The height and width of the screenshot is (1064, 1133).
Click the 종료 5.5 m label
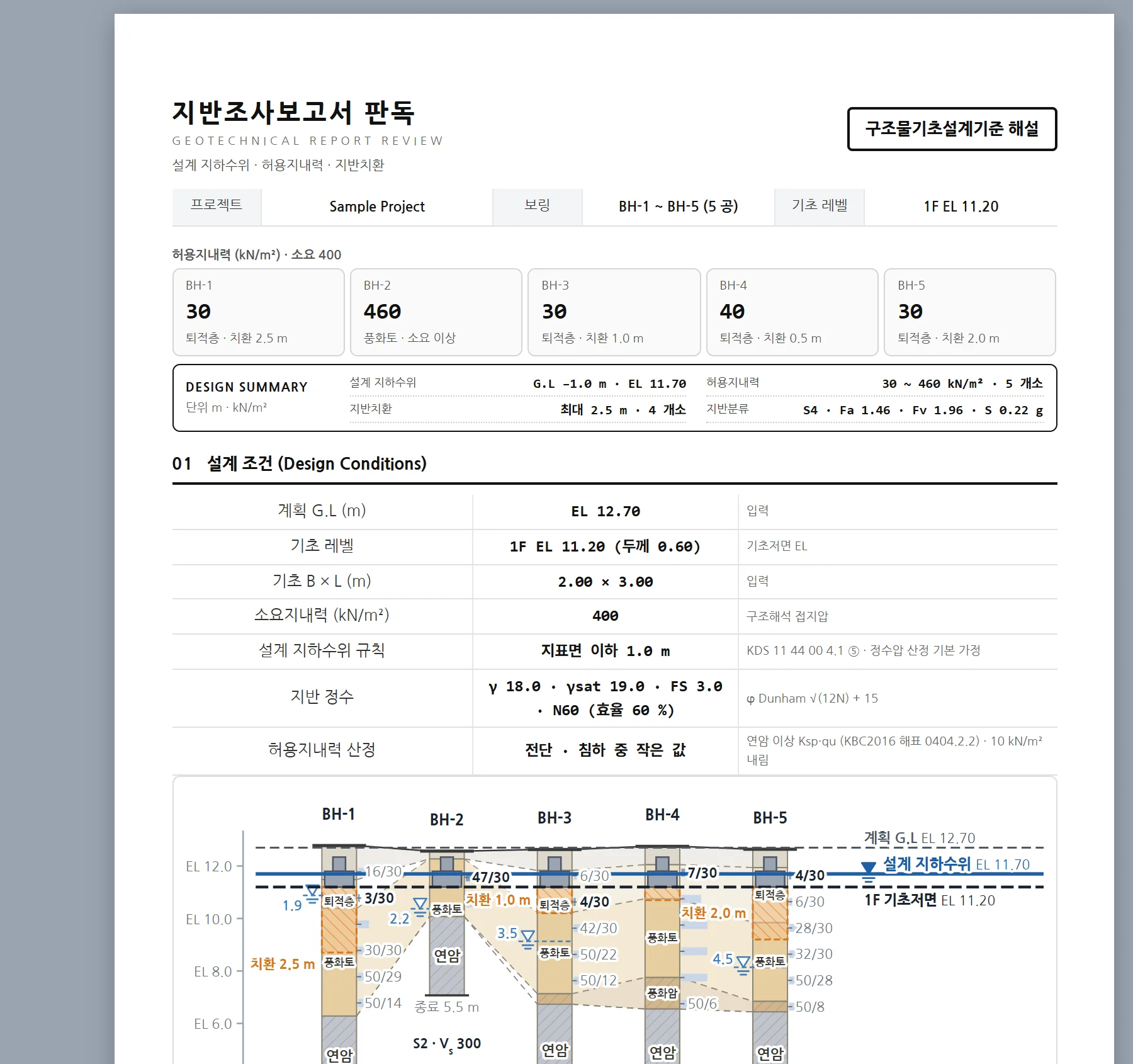(x=447, y=1007)
